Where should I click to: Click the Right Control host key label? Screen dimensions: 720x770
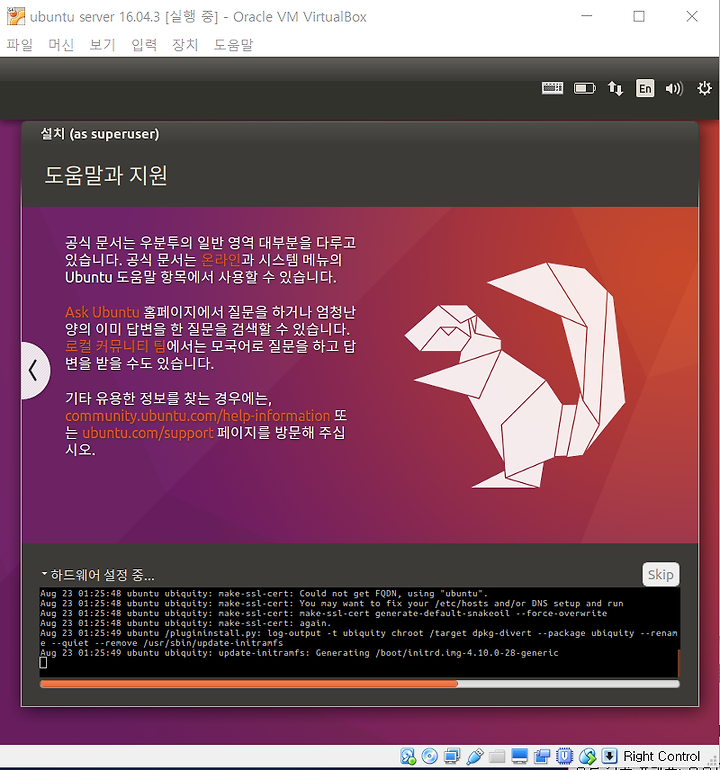[x=662, y=756]
